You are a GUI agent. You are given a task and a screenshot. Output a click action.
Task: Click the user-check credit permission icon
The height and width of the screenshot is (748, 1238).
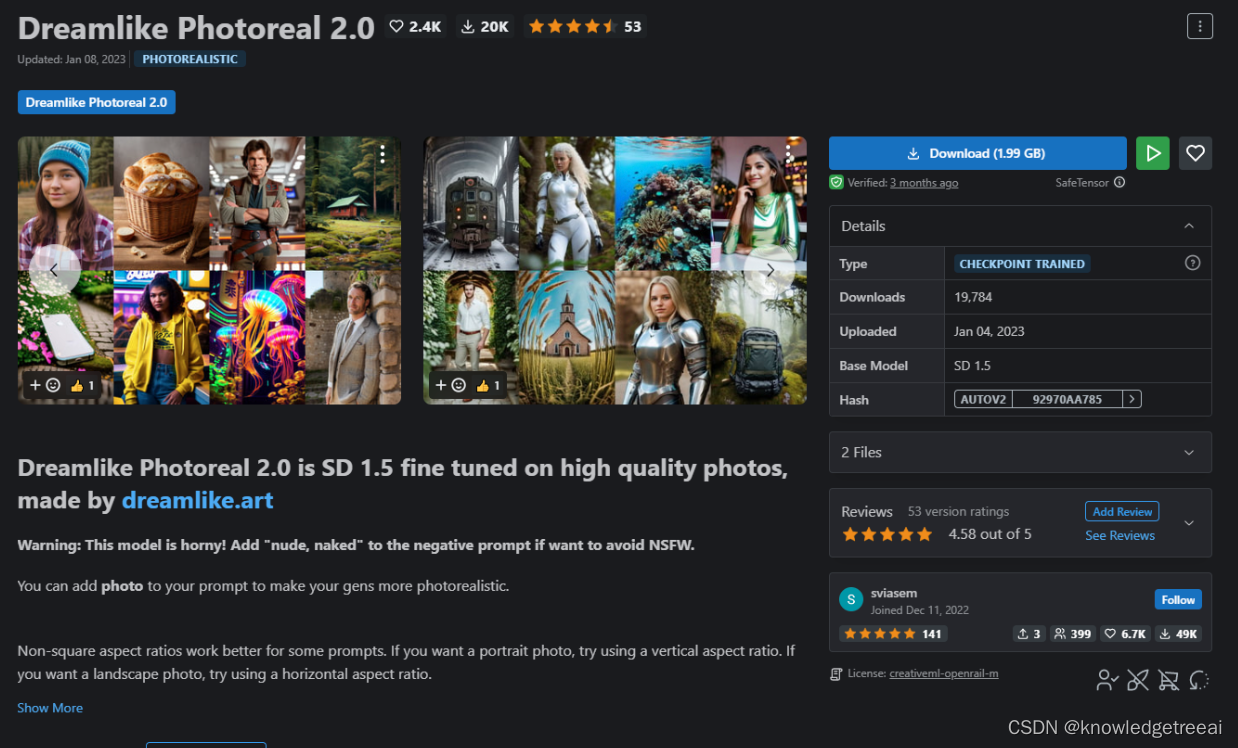(x=1107, y=681)
